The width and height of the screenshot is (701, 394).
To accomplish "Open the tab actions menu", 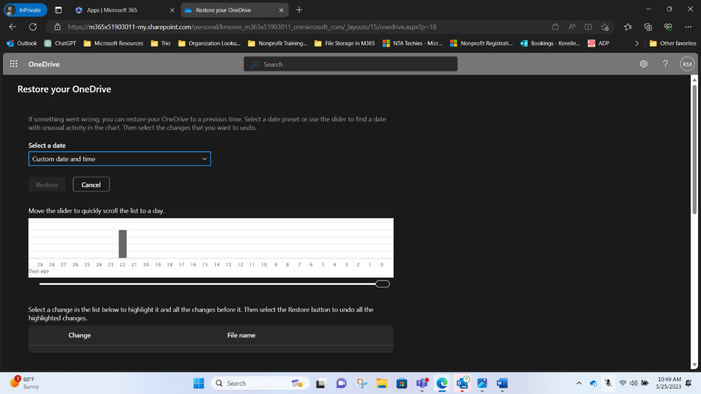I will click(x=58, y=10).
